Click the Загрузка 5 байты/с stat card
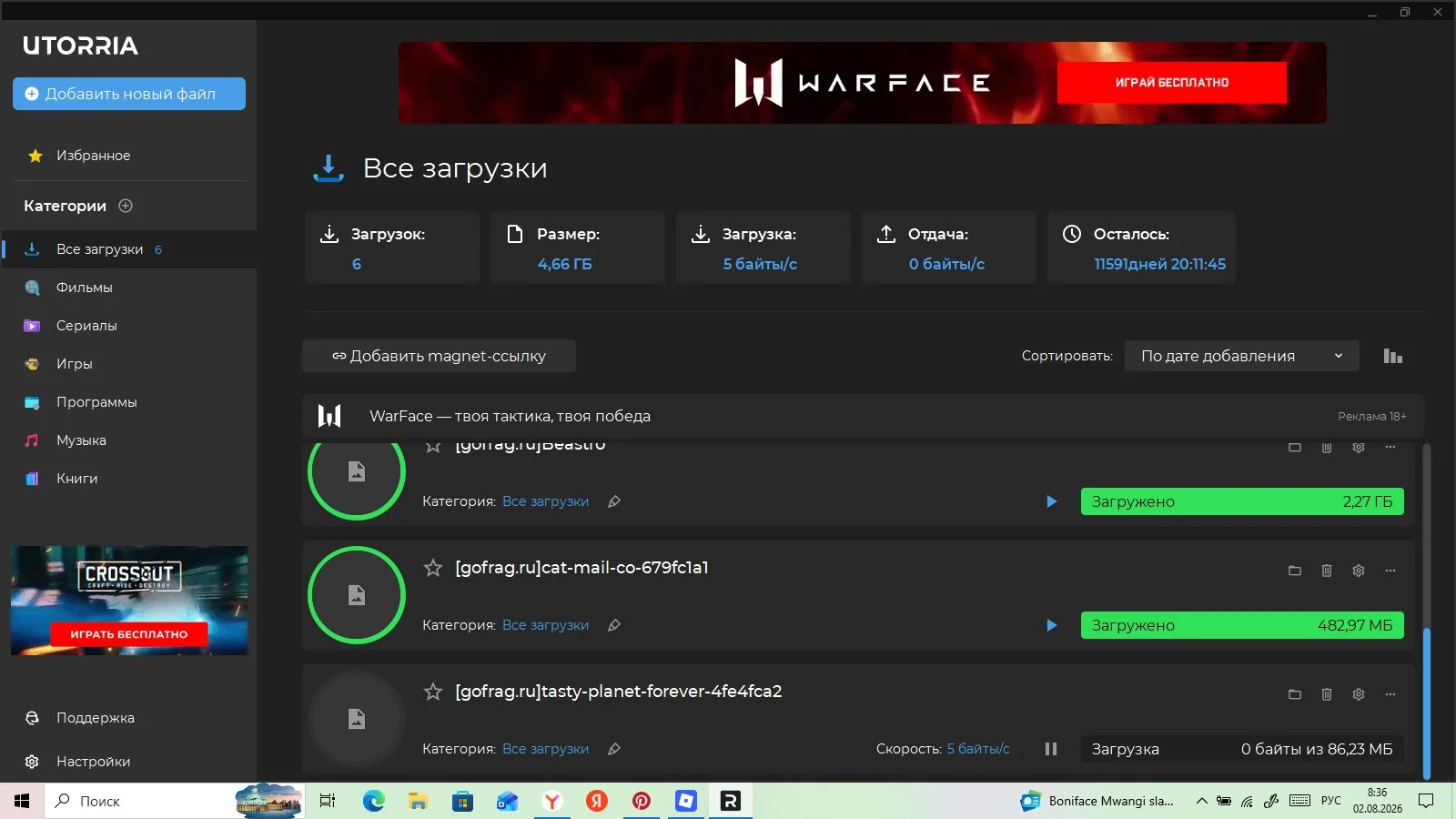 tap(763, 248)
